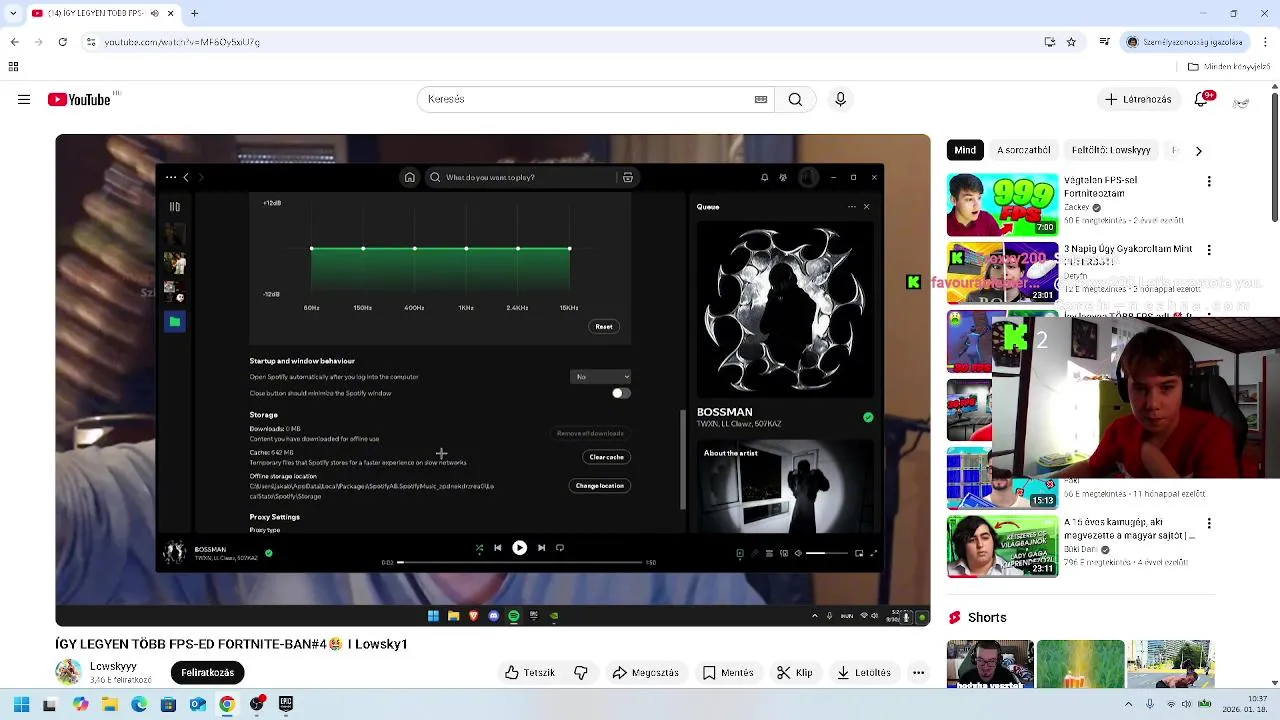Dislike the video with thumbs-down icon
This screenshot has height=720, width=1280.
coord(581,673)
